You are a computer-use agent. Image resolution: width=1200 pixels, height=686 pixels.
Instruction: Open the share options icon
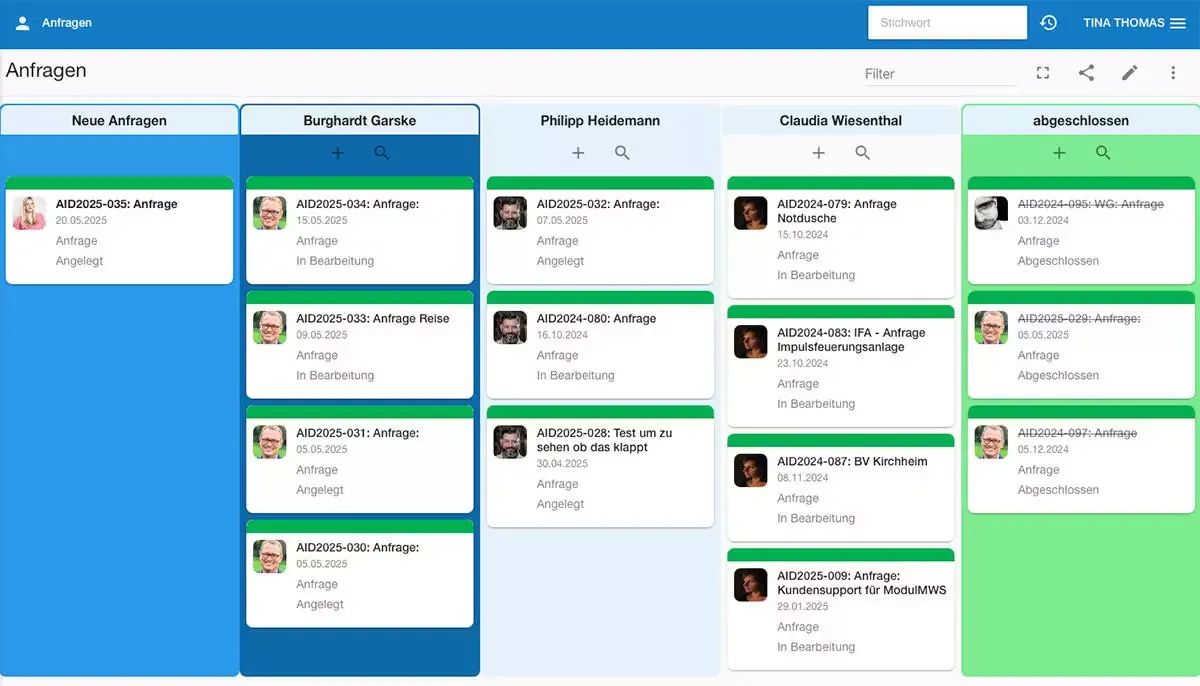(x=1086, y=72)
